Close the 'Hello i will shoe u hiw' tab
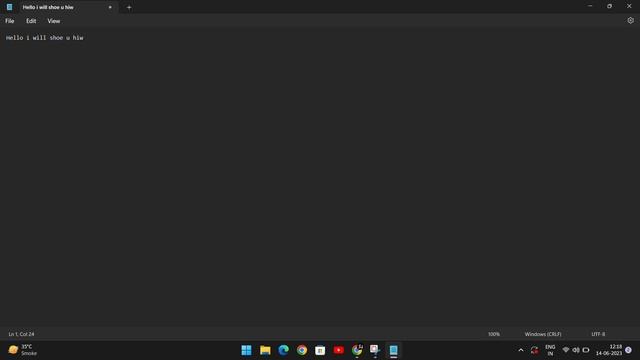640x360 pixels. pyautogui.click(x=110, y=7)
